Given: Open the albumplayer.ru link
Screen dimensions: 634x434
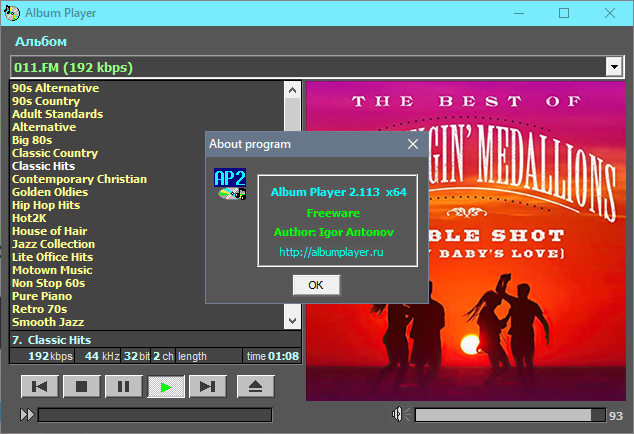Looking at the screenshot, I should point(331,252).
